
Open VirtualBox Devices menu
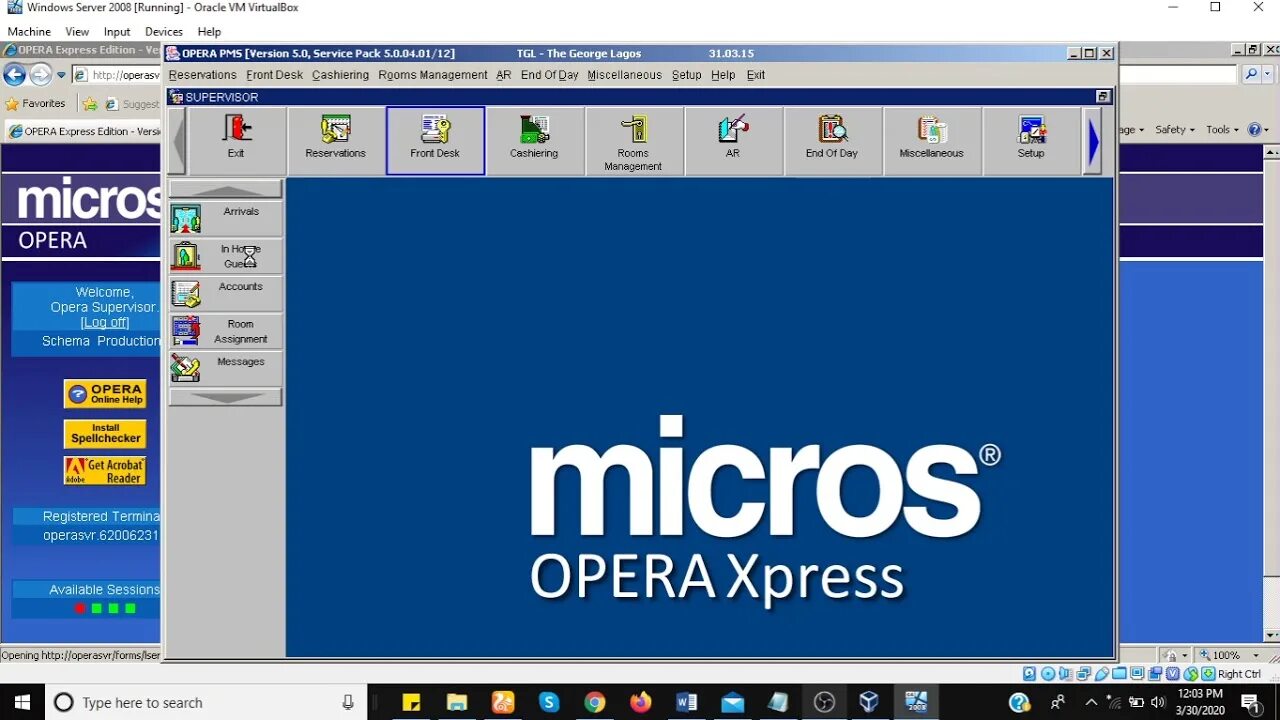[x=164, y=32]
